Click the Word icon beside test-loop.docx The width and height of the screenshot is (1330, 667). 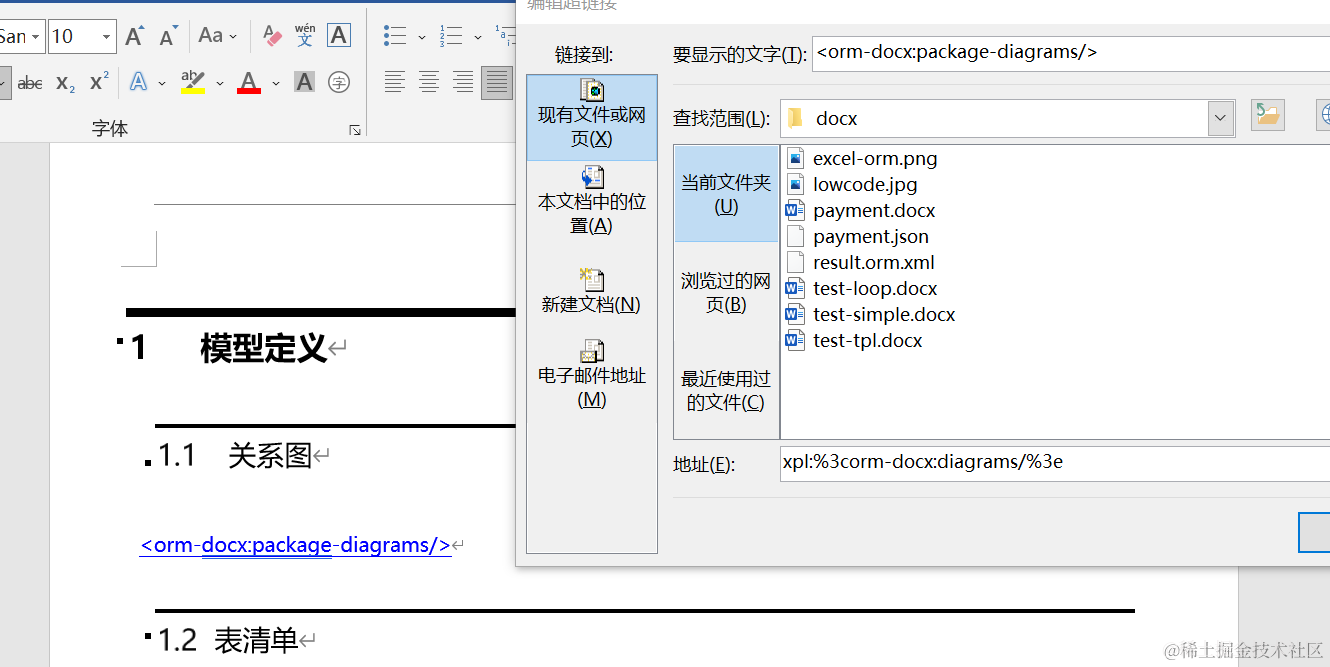coord(795,288)
